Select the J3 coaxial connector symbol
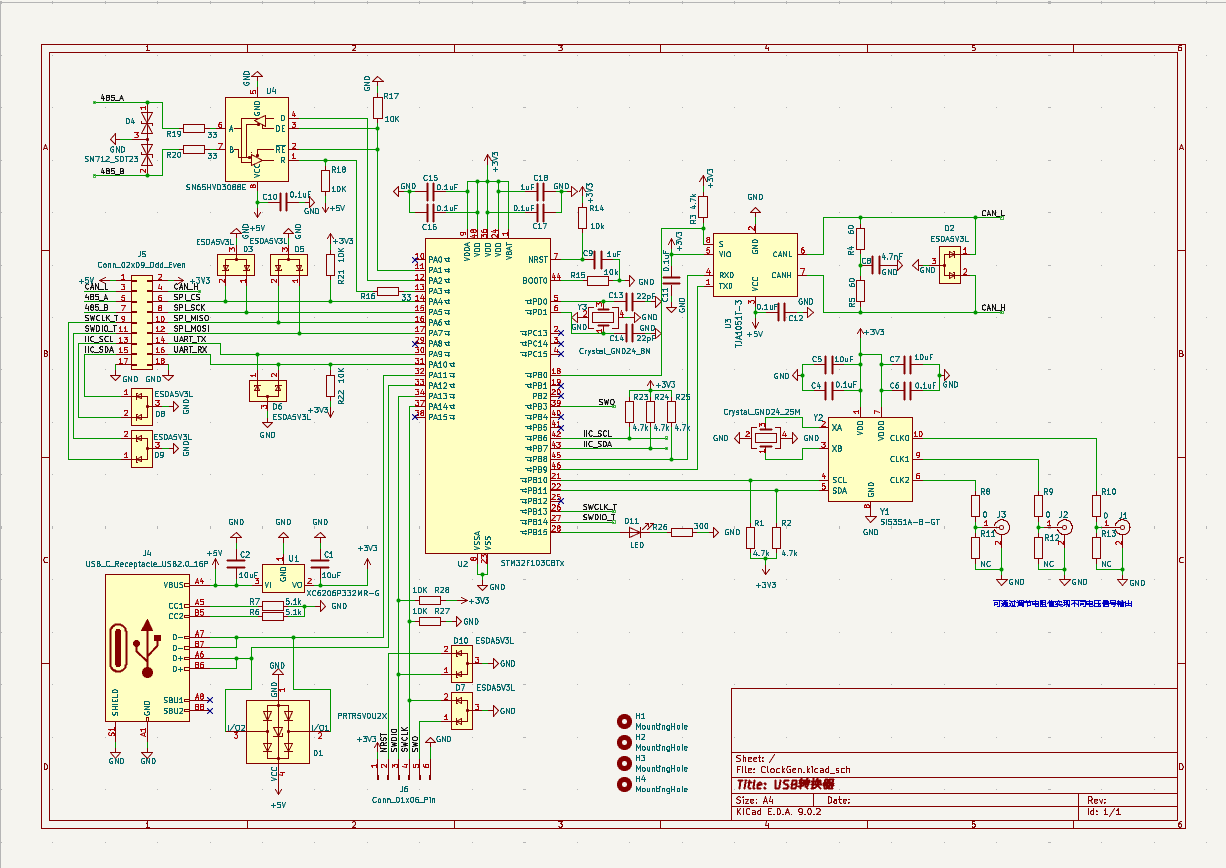Screen dimensions: 1226x868 (1001, 526)
